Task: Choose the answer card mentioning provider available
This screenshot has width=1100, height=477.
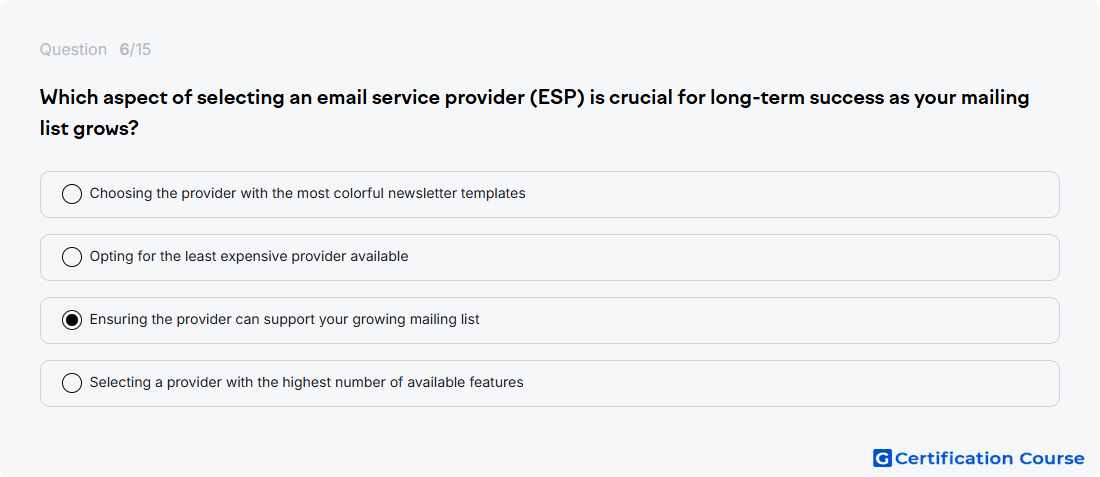Action: (x=549, y=257)
